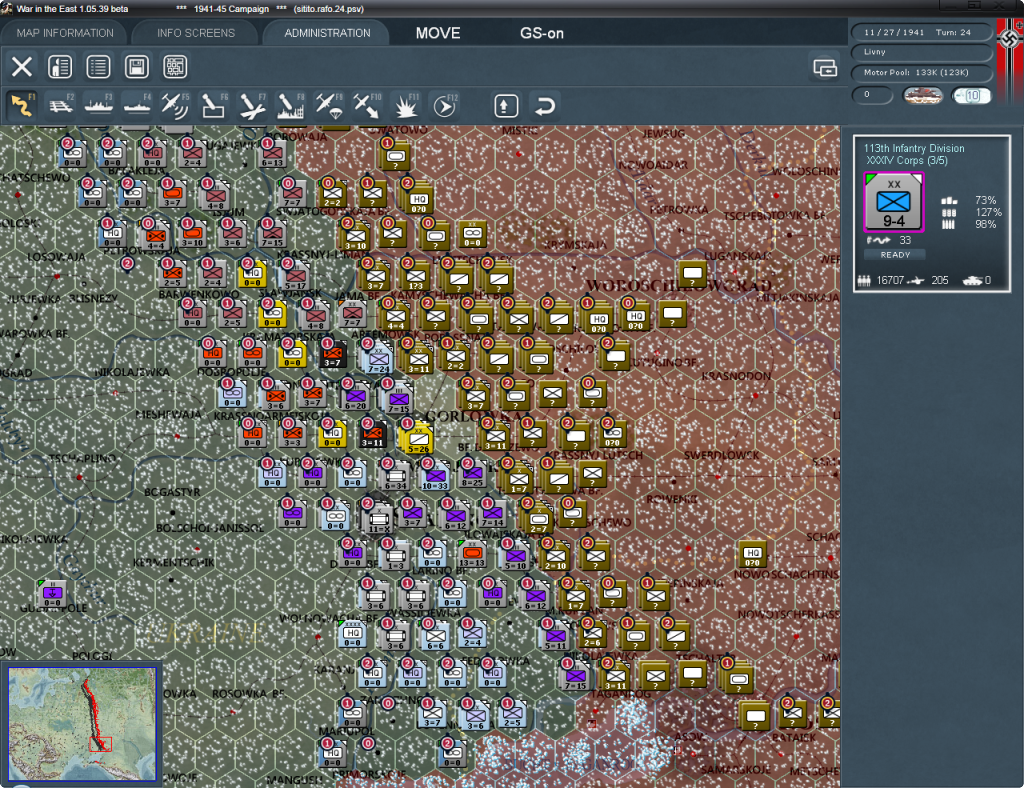Click the 73% statistic in unit panel
1024x788 pixels.
[x=985, y=200]
